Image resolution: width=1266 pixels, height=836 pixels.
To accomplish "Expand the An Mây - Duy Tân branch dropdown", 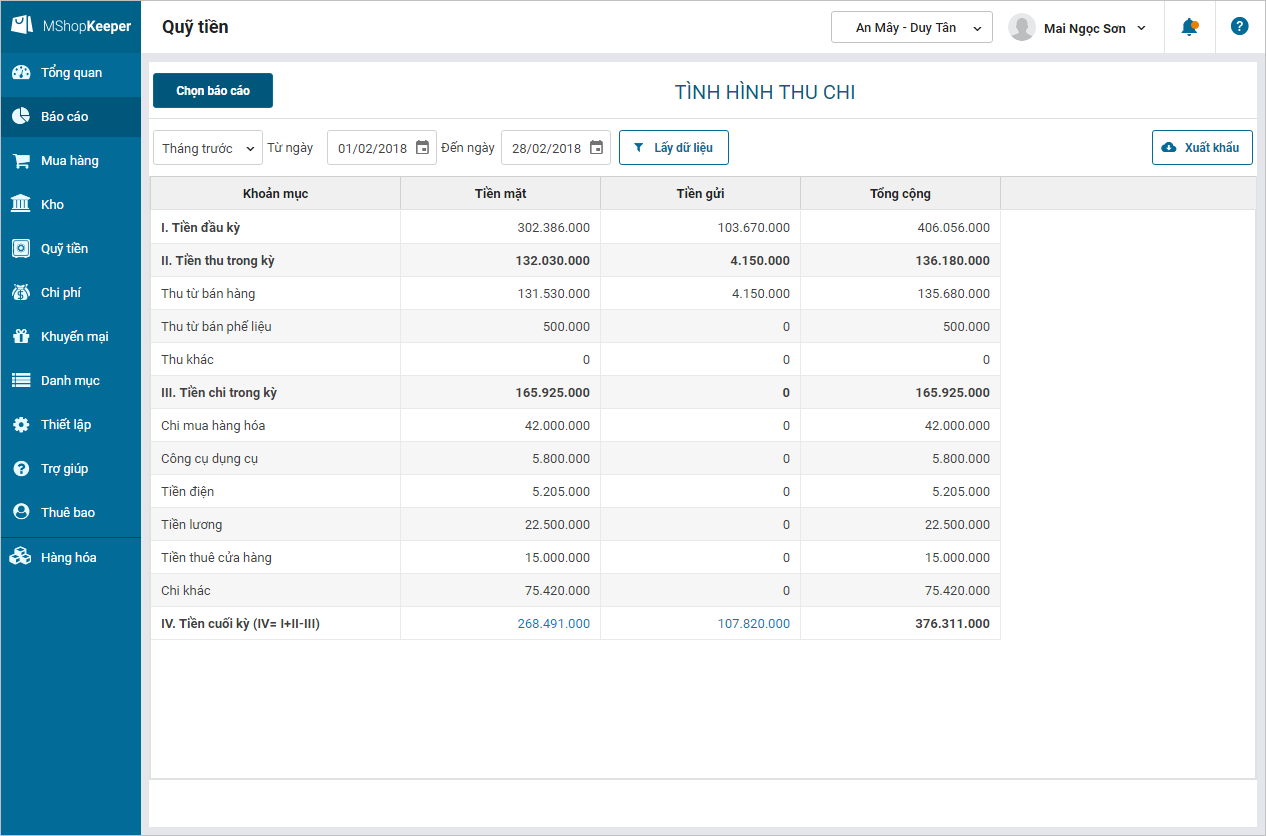I will (x=912, y=28).
